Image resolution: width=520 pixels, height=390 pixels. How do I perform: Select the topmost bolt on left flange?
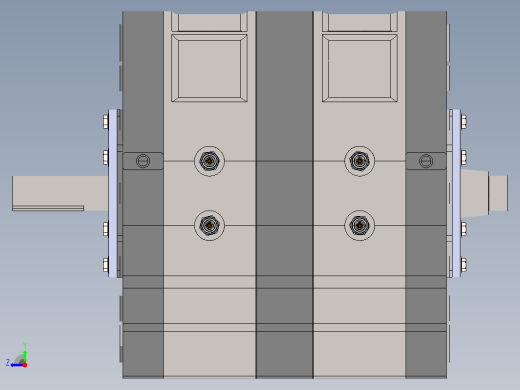[106, 122]
